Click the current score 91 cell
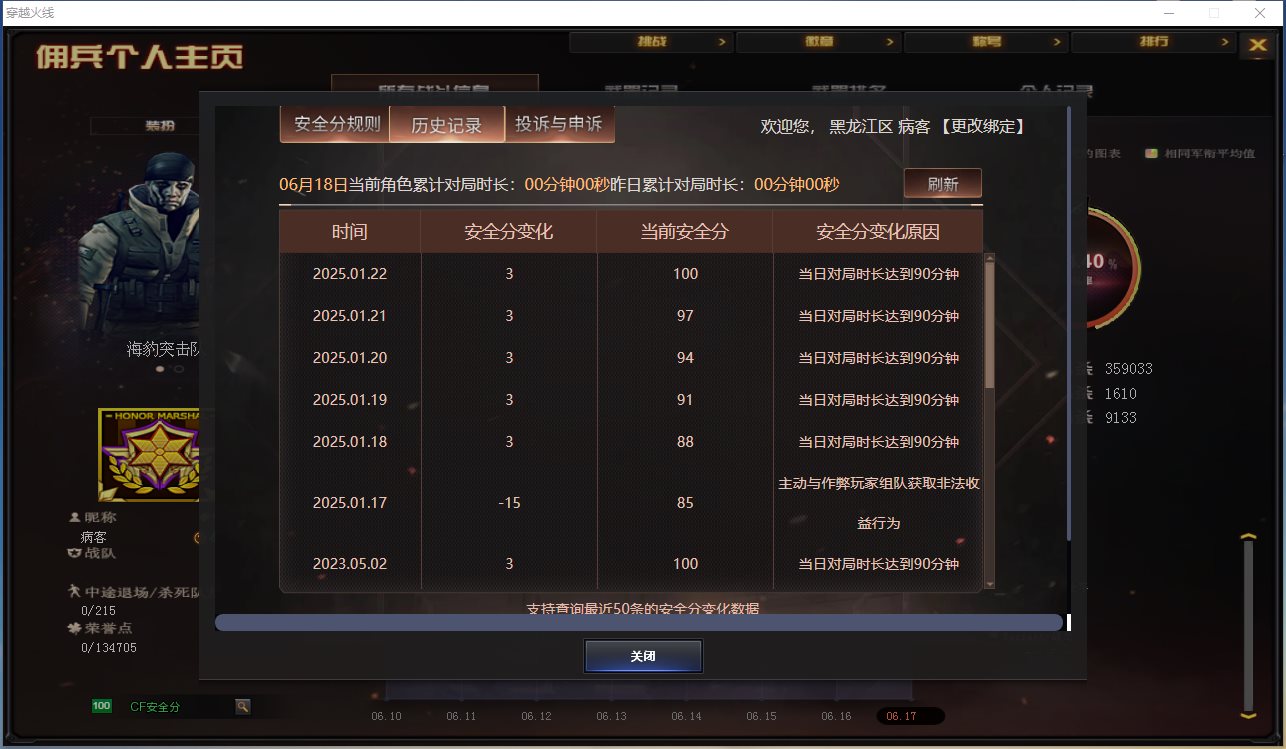1286x749 pixels. pyautogui.click(x=685, y=400)
